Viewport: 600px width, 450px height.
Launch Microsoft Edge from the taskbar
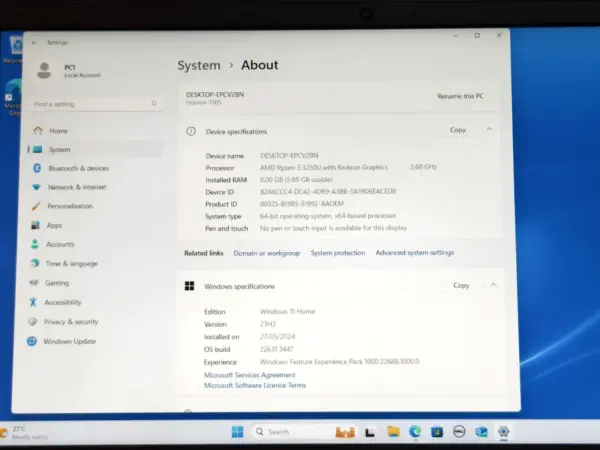415,432
